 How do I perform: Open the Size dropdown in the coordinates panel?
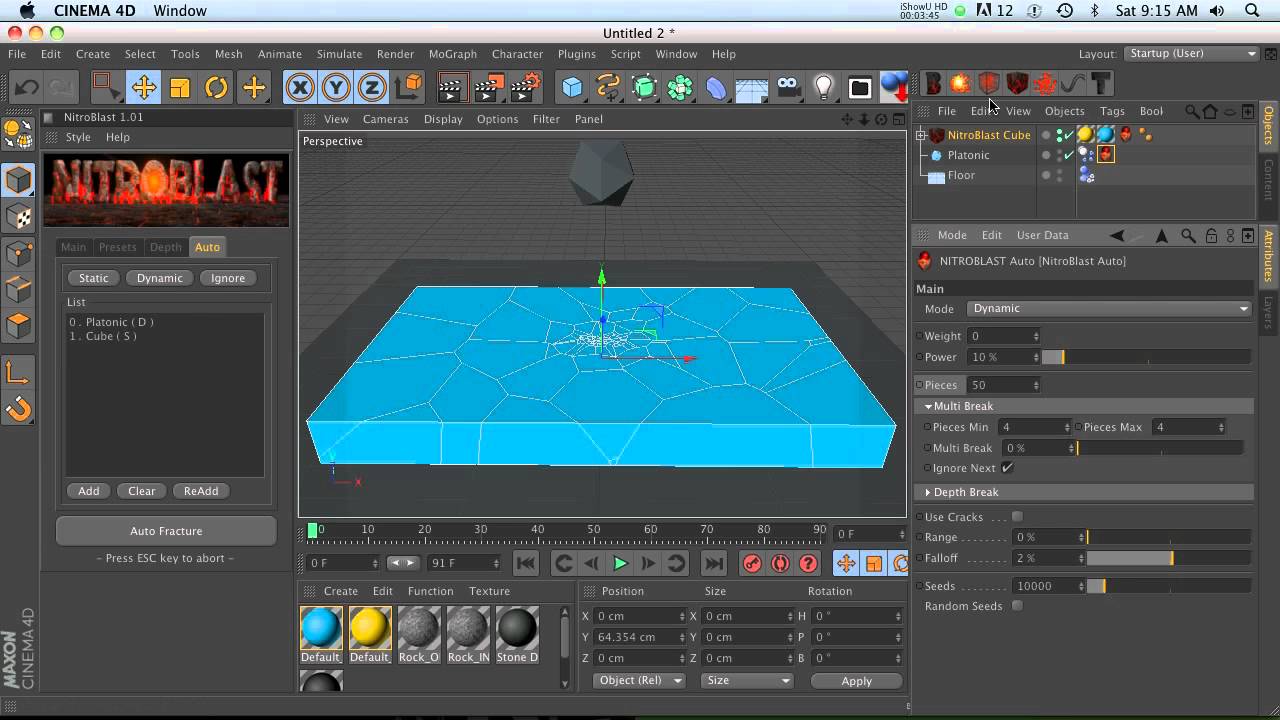747,680
